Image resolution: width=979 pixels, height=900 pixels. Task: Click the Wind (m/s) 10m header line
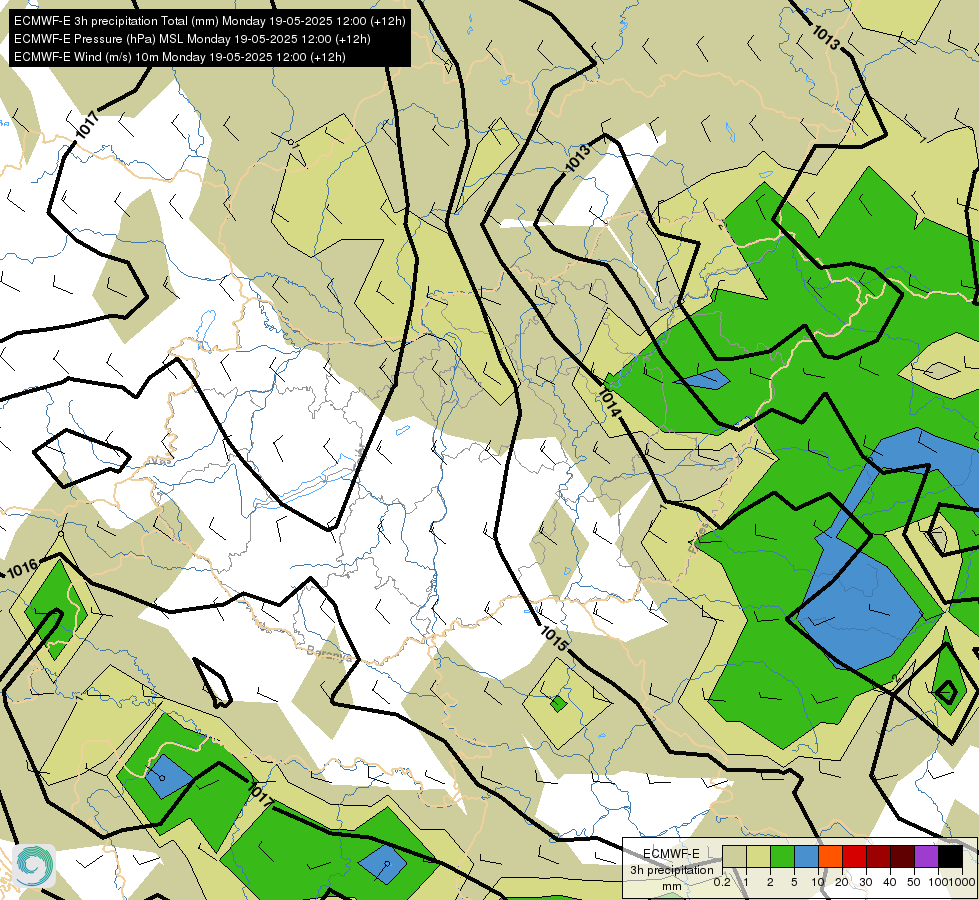(180, 57)
